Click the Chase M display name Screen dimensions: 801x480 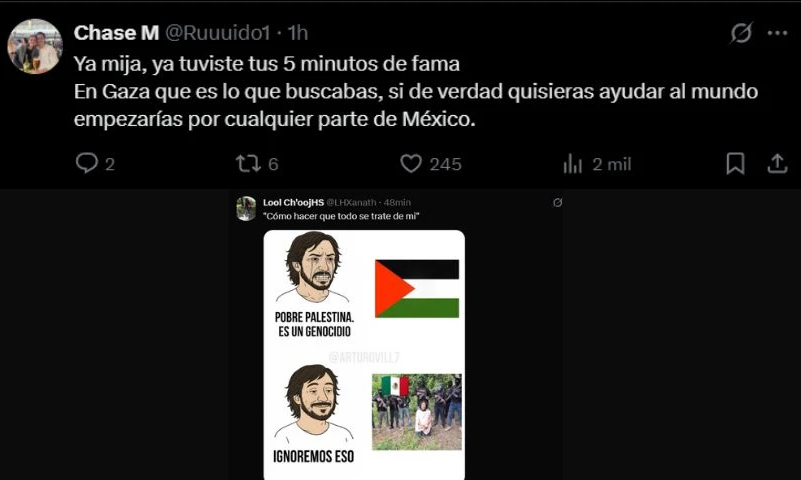116,33
